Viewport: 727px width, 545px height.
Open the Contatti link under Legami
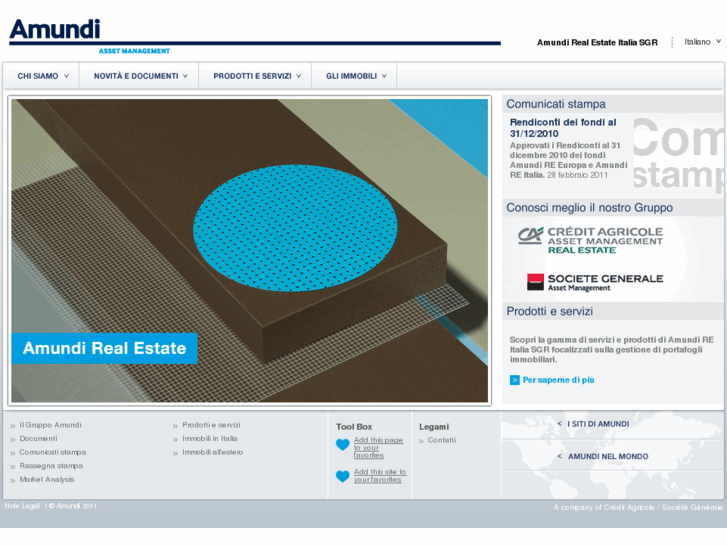pos(441,440)
